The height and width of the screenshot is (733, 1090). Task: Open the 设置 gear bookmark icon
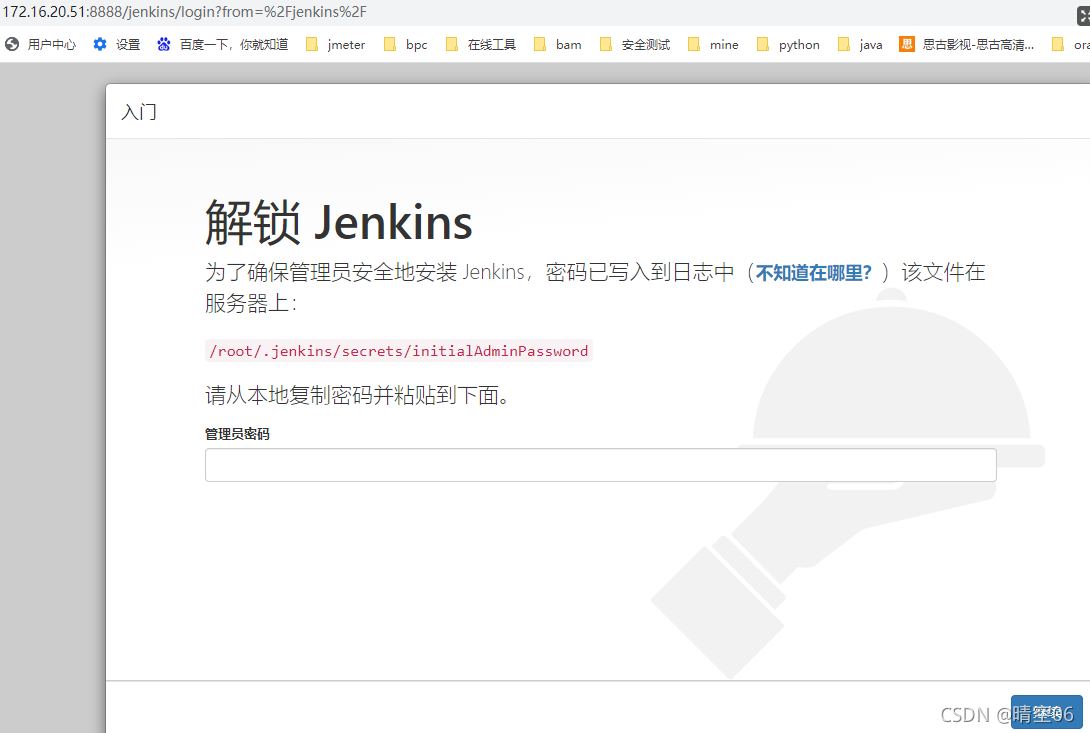point(100,45)
